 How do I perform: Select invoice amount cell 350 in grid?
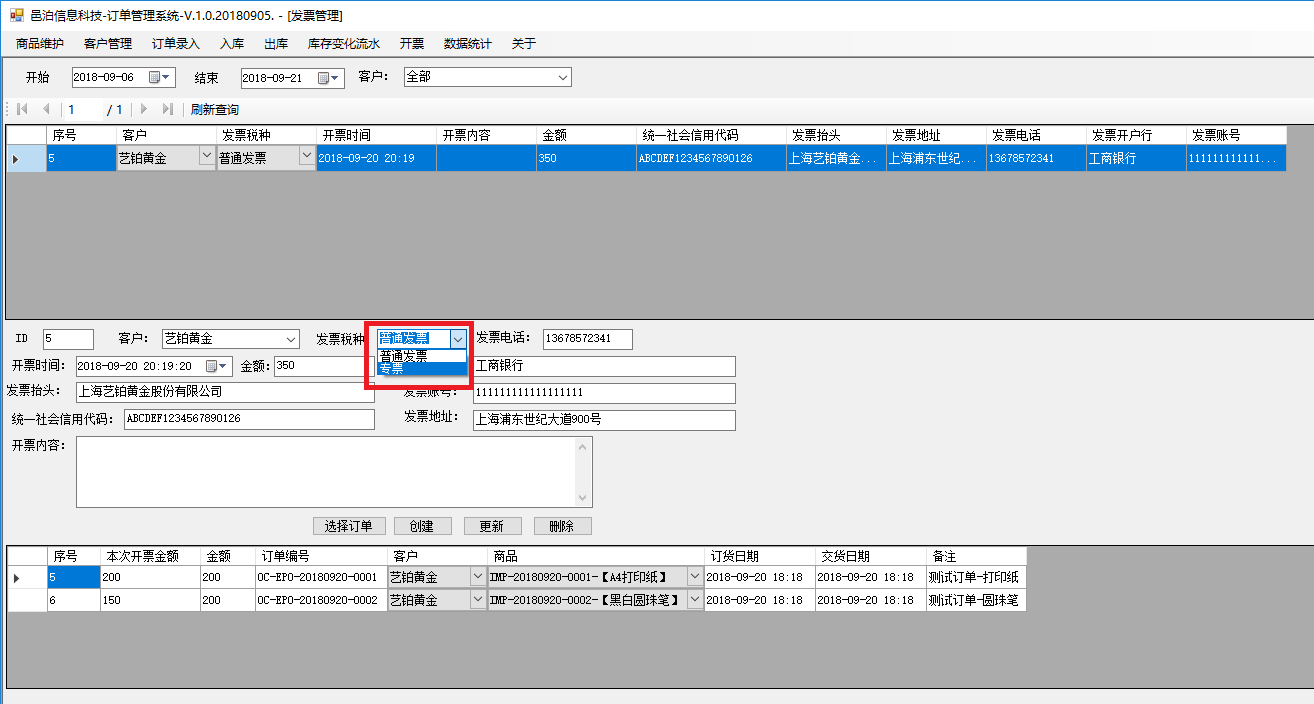click(x=586, y=158)
